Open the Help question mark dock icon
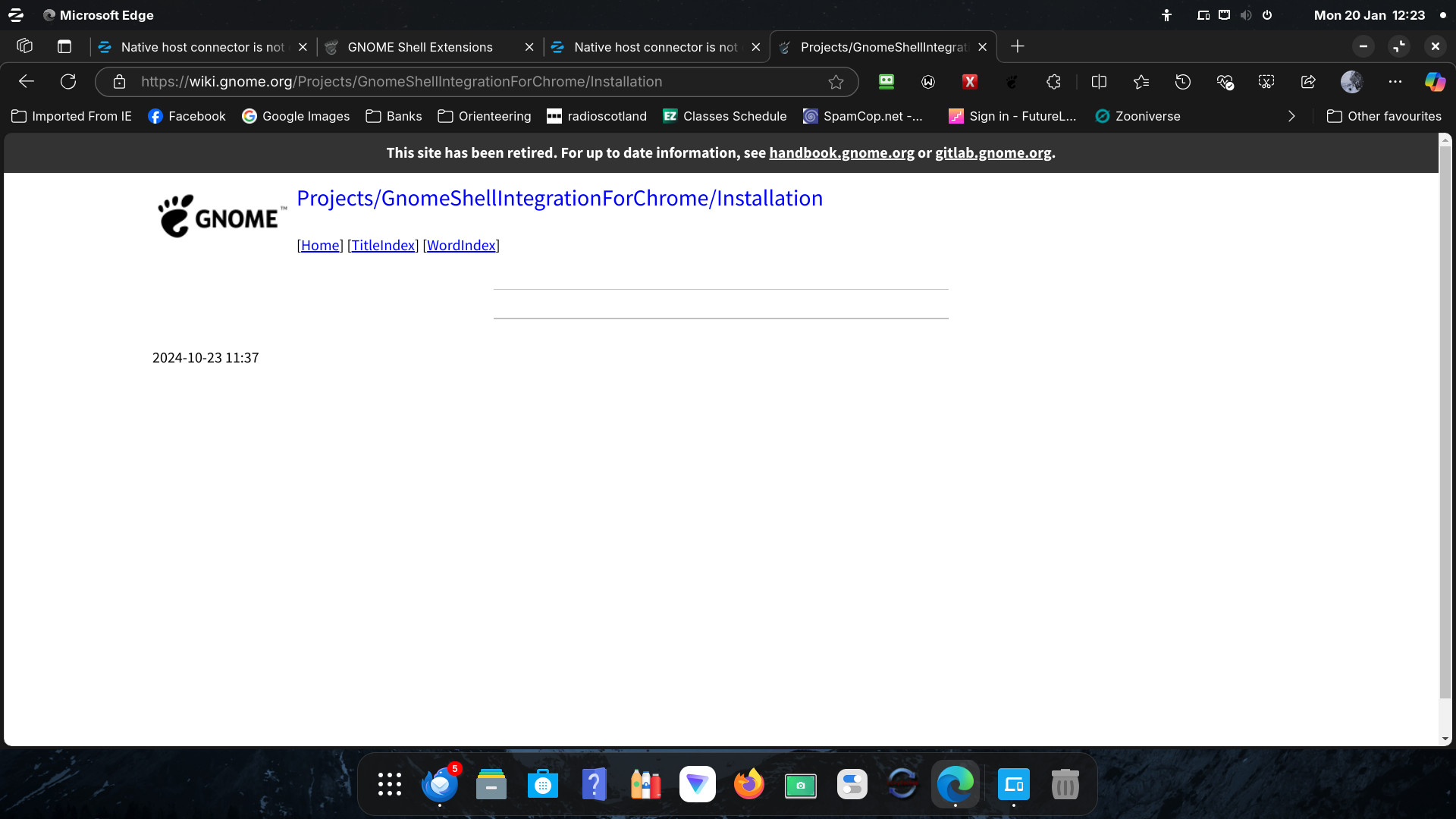1456x819 pixels. pos(595,784)
